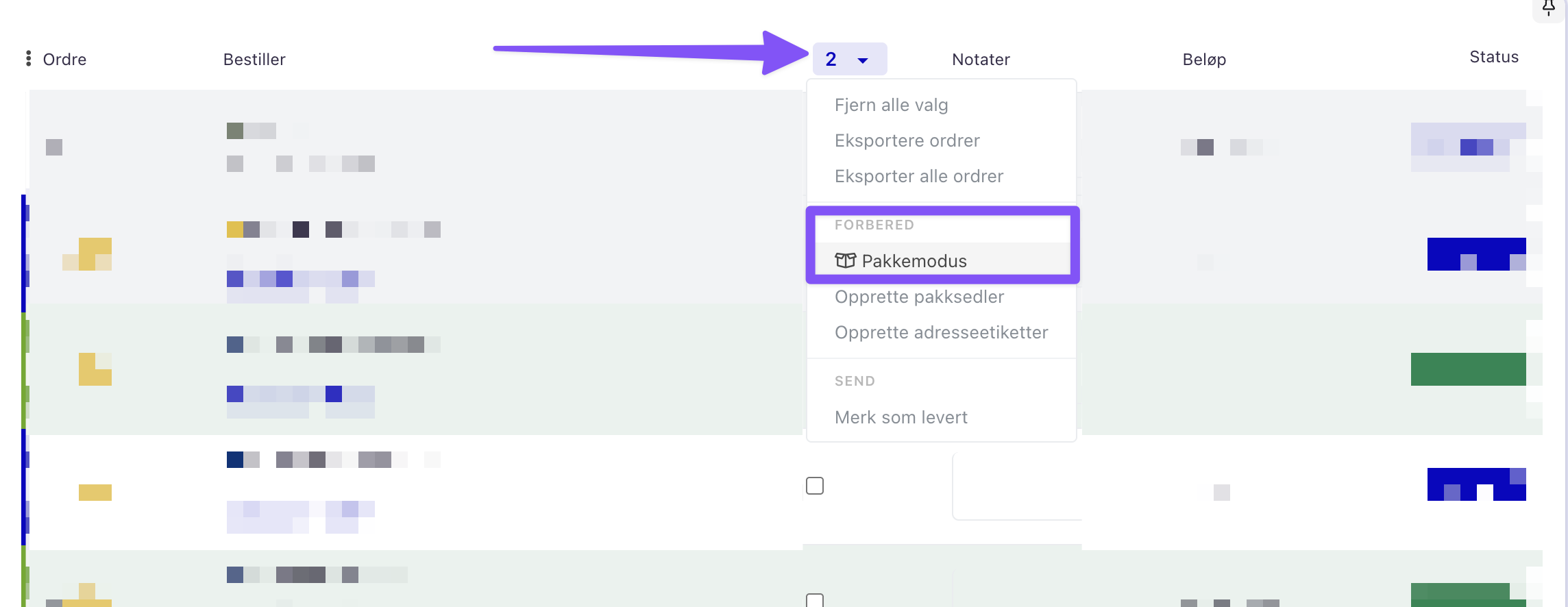1568x607 pixels.
Task: Click the Notater column header
Action: [x=981, y=60]
